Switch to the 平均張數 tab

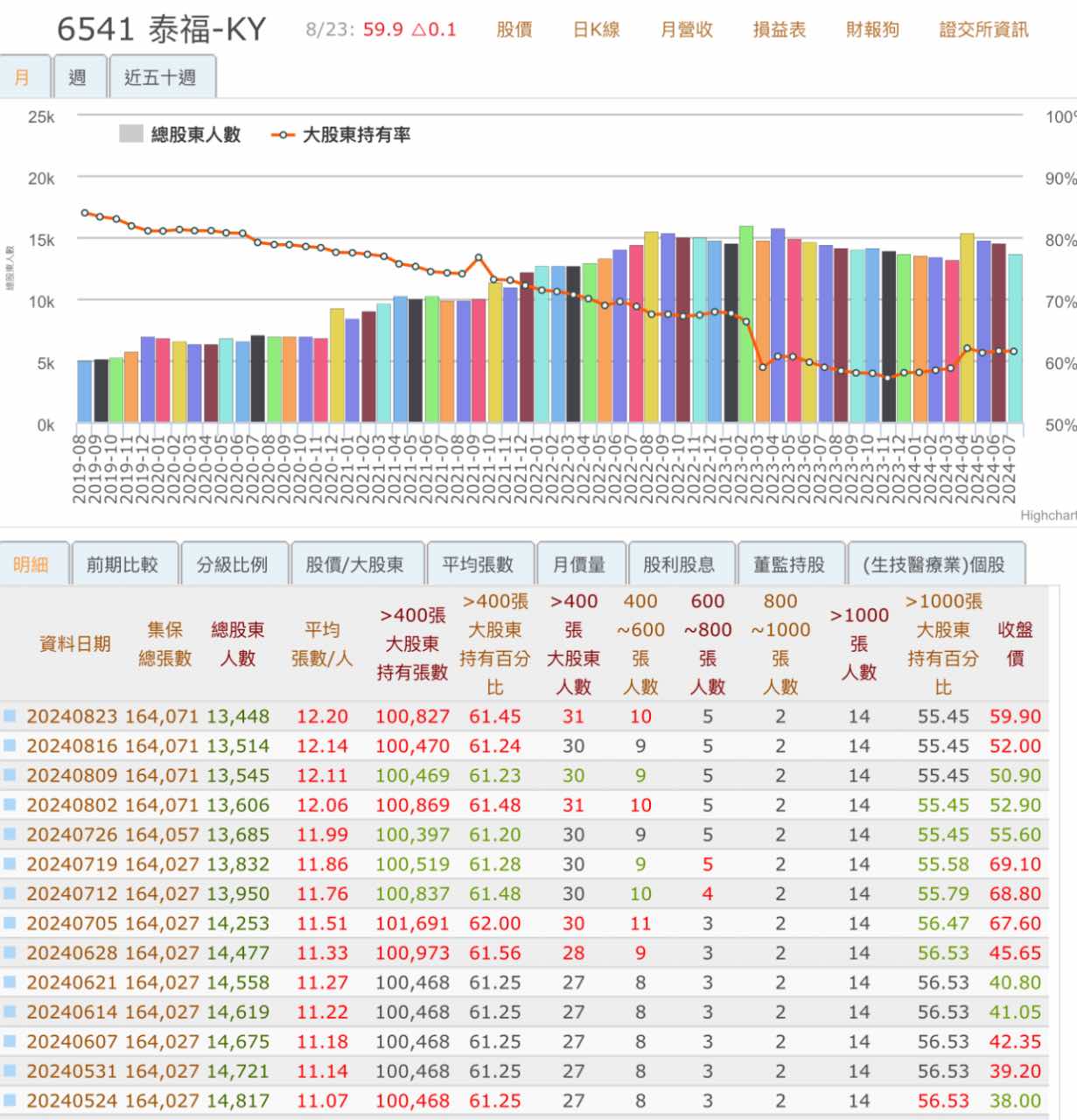480,563
